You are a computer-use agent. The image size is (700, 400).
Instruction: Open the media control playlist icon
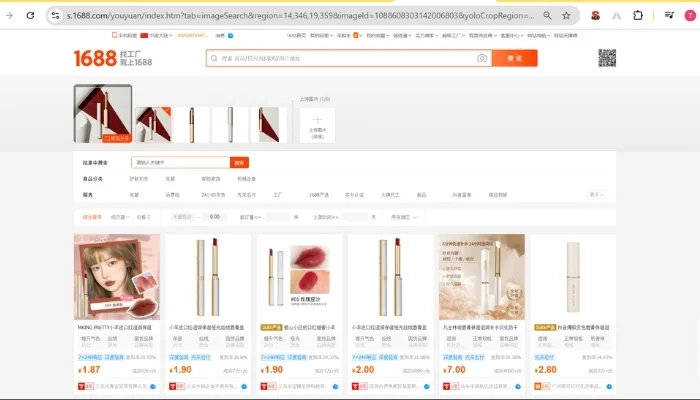(669, 16)
